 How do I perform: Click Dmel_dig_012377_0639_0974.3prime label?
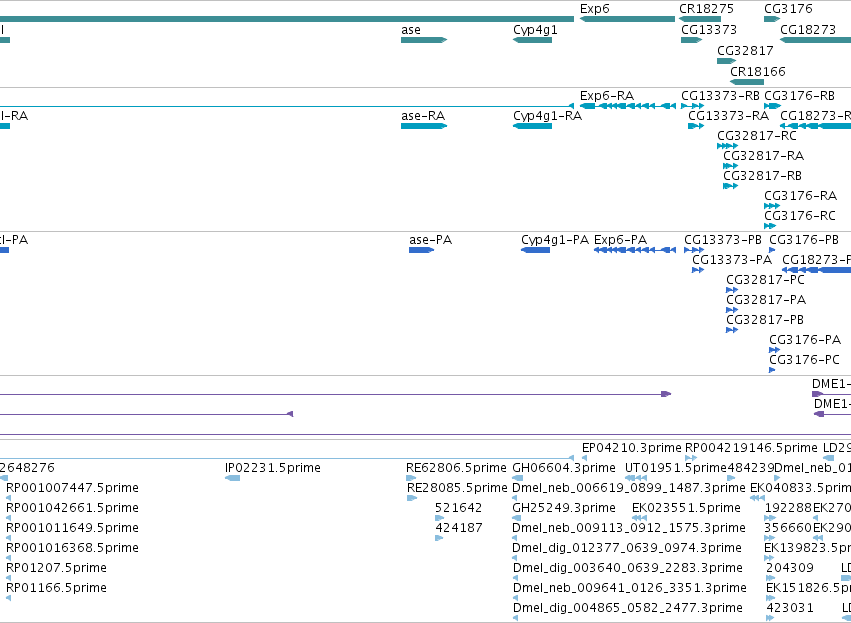[627, 548]
